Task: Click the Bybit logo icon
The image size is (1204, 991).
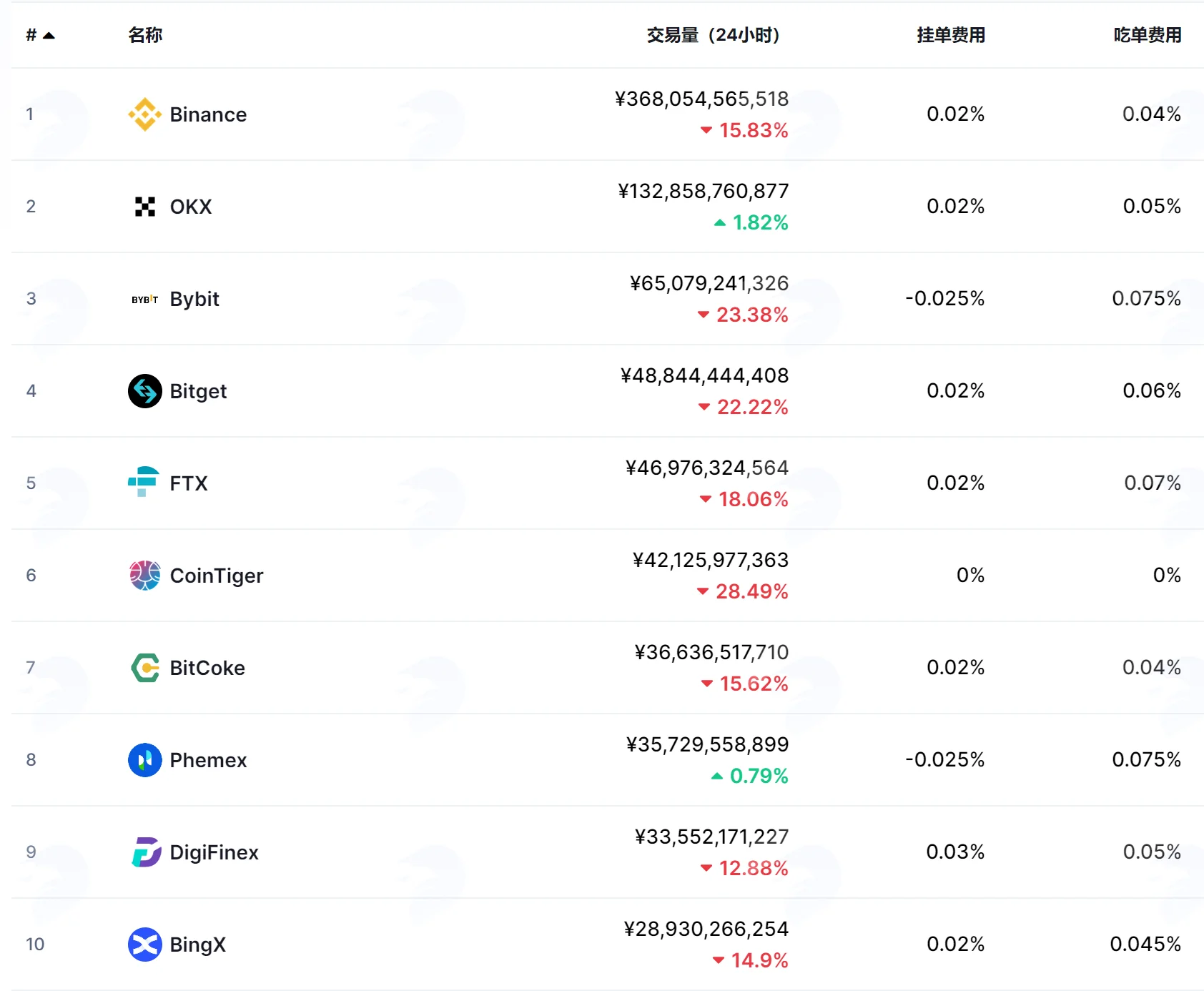Action: [x=145, y=299]
